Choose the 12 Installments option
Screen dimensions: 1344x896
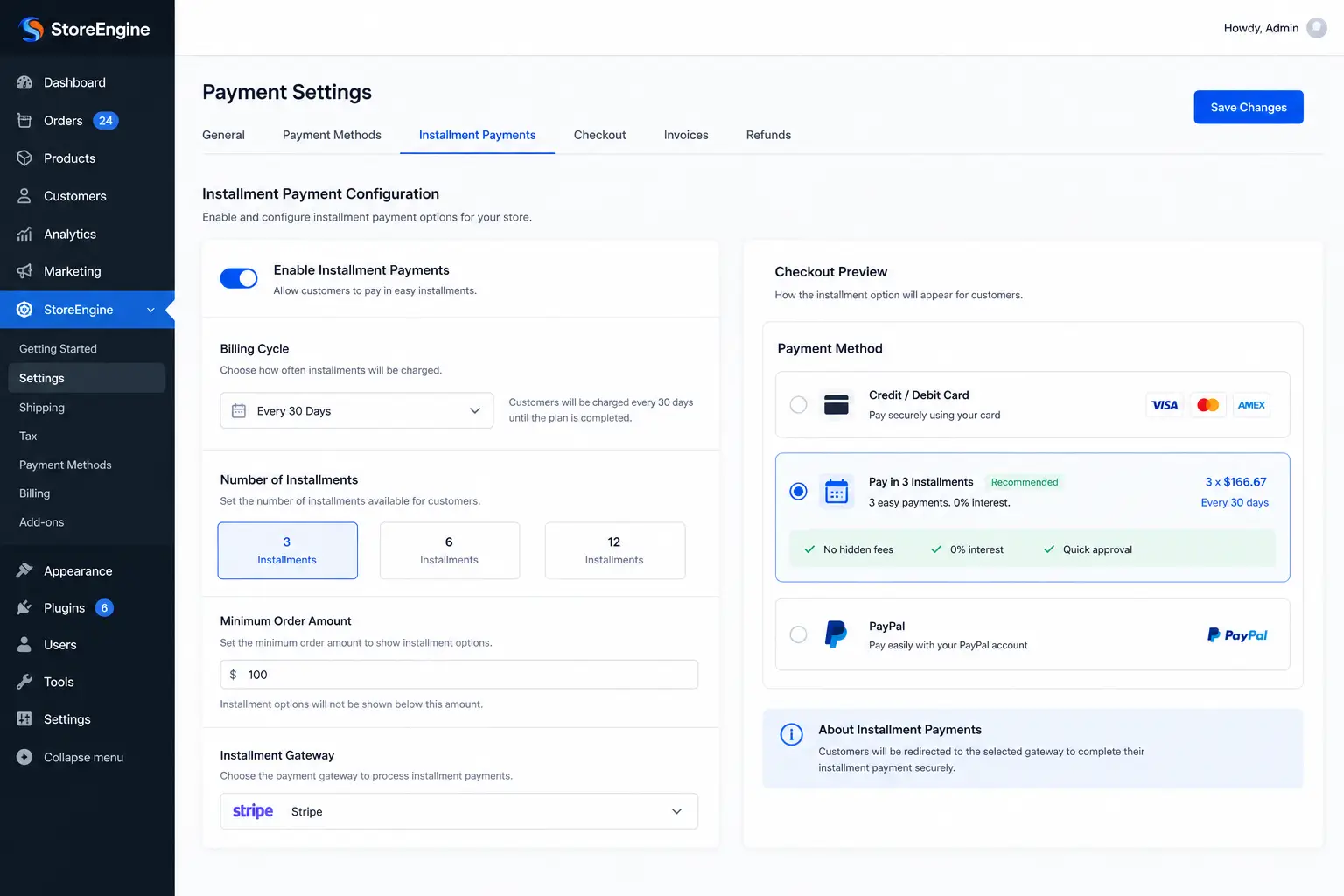614,550
